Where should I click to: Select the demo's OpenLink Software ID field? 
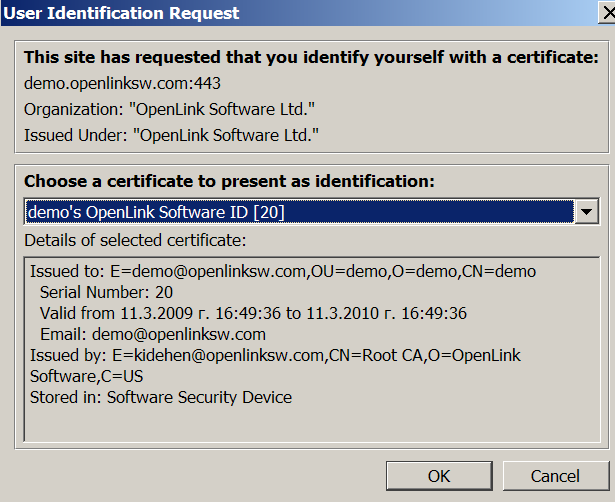298,212
